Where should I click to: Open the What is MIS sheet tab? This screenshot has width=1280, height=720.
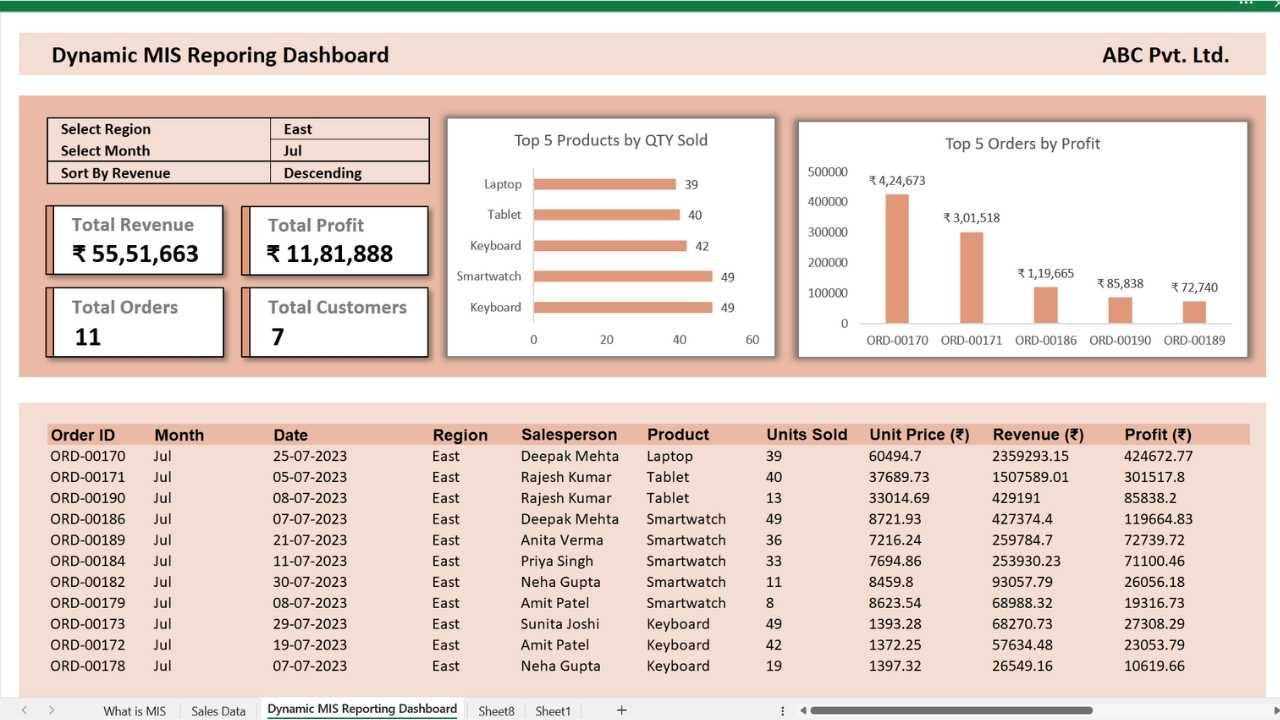coord(135,711)
